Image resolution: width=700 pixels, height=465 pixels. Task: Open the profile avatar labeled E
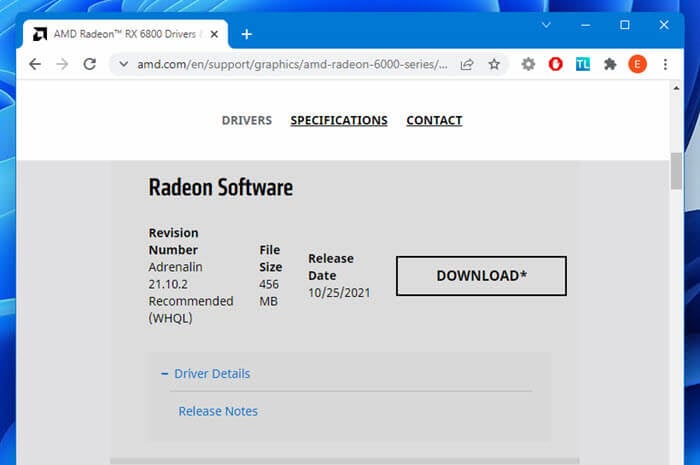[x=638, y=64]
